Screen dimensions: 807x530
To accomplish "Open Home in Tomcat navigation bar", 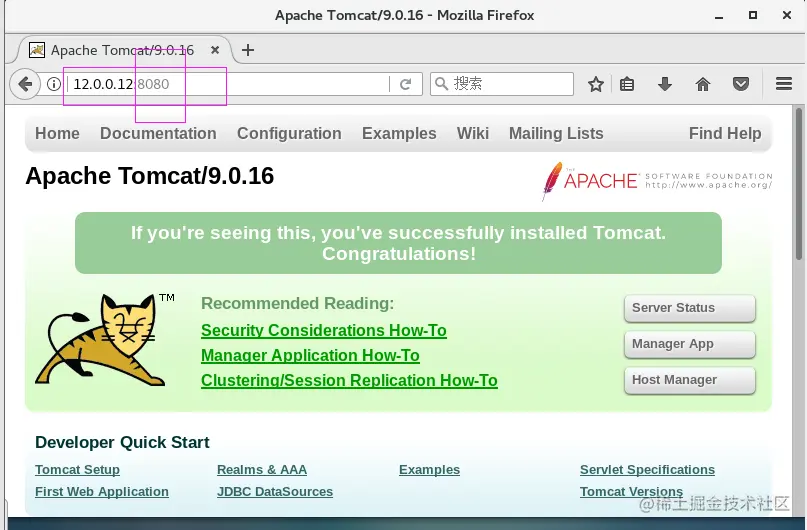I will [57, 133].
